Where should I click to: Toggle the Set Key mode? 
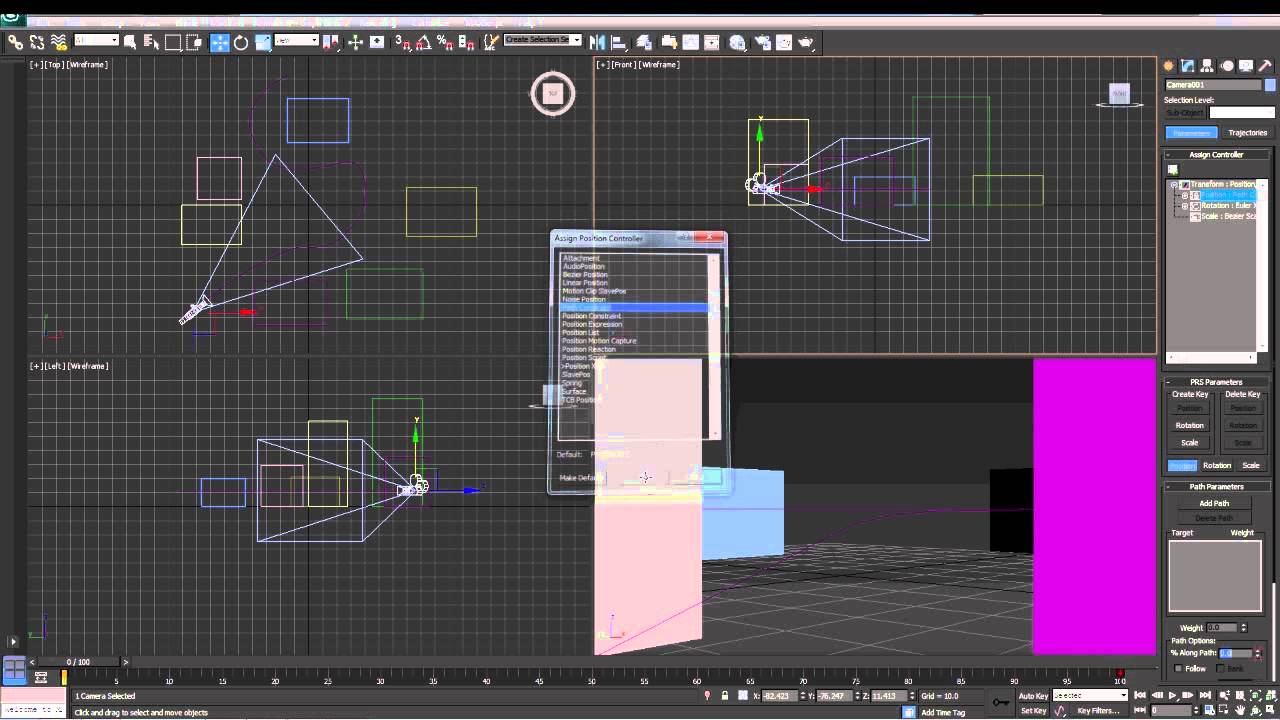pos(1033,711)
